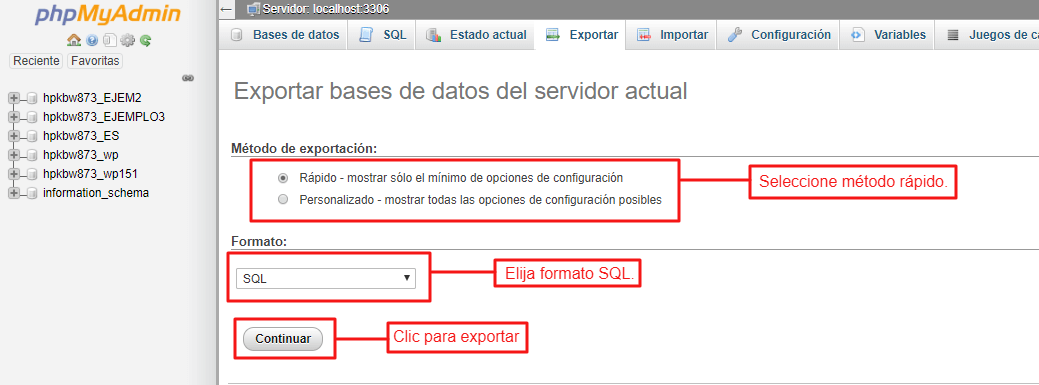1039x385 pixels.
Task: Switch to the Importar tab
Action: (671, 35)
